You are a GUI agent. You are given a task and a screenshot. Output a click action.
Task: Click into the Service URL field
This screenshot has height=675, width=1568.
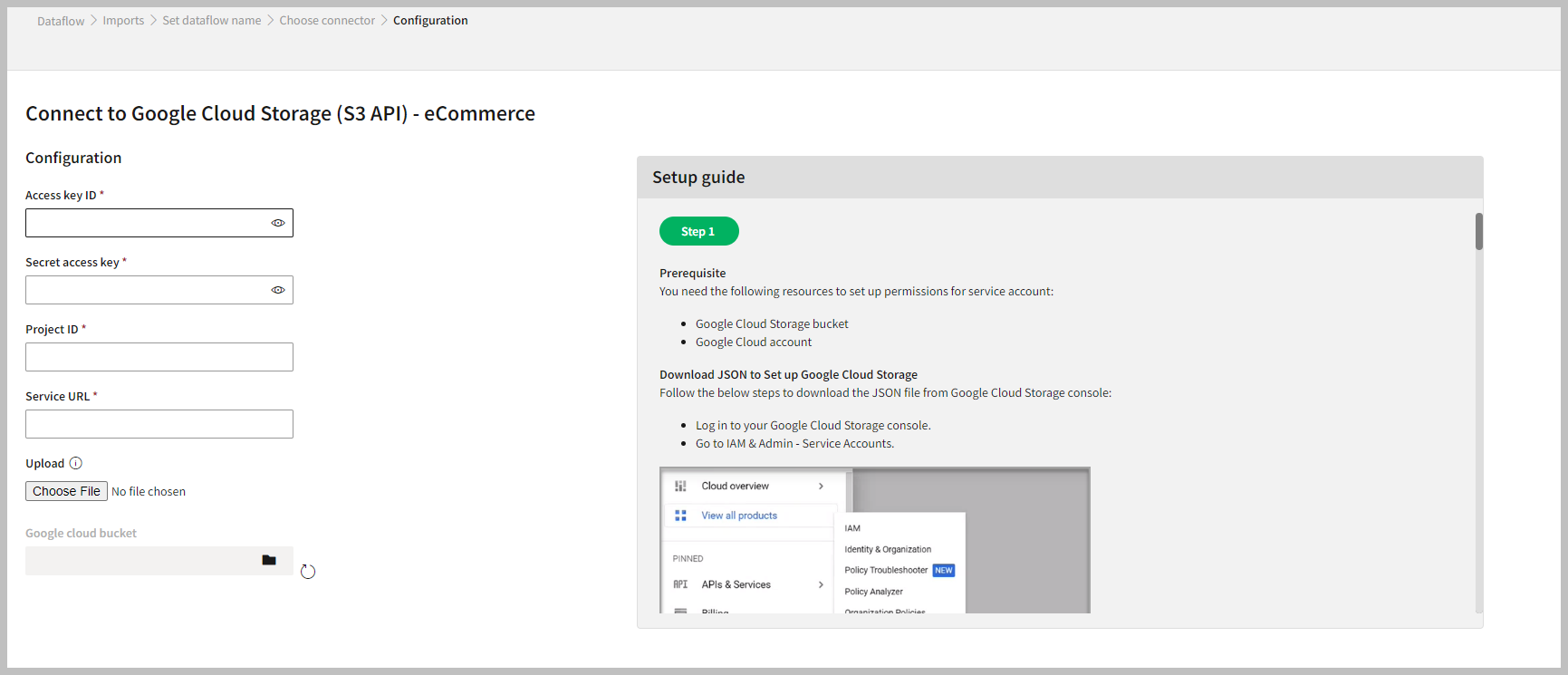[x=159, y=424]
